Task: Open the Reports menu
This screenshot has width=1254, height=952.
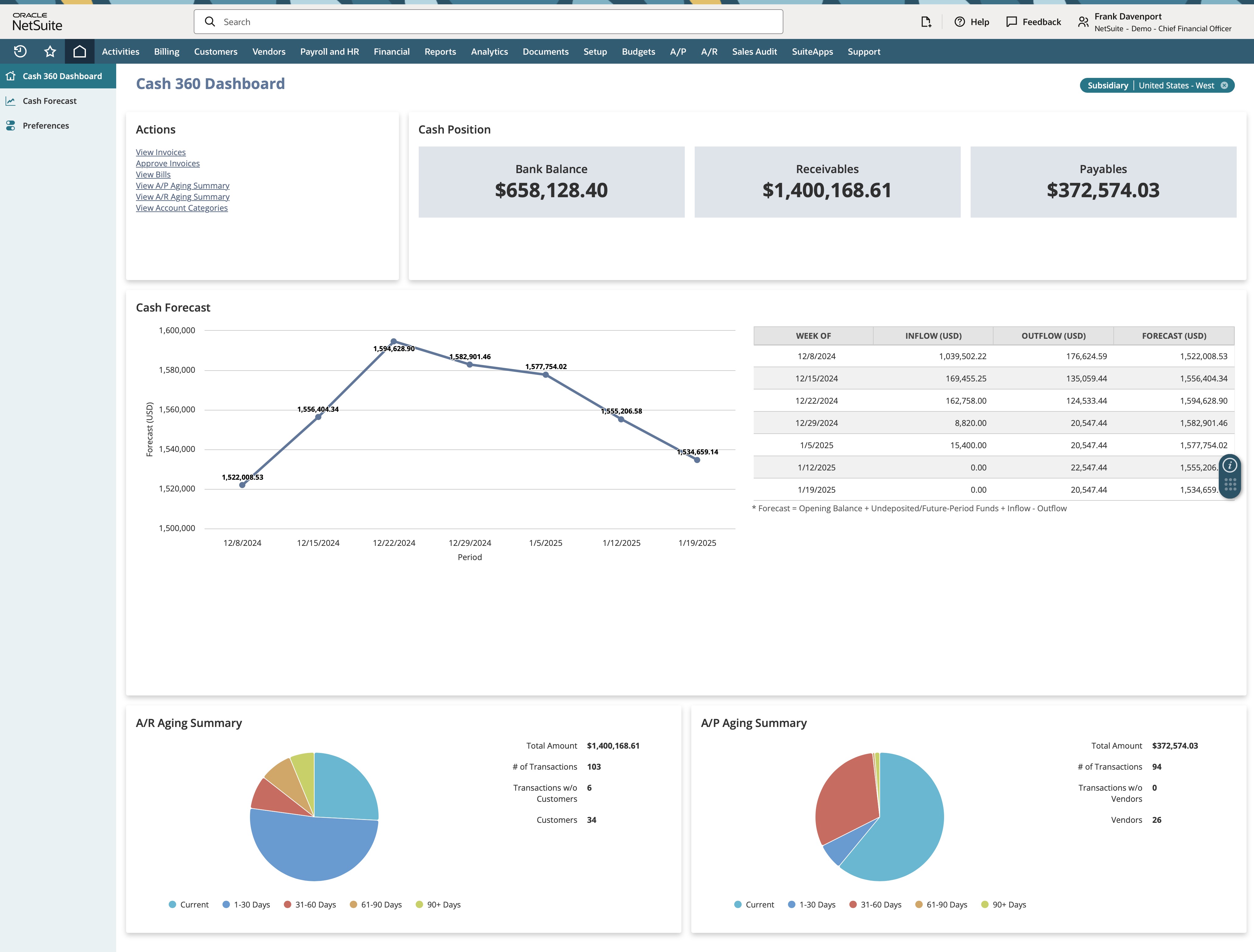Action: pyautogui.click(x=440, y=51)
